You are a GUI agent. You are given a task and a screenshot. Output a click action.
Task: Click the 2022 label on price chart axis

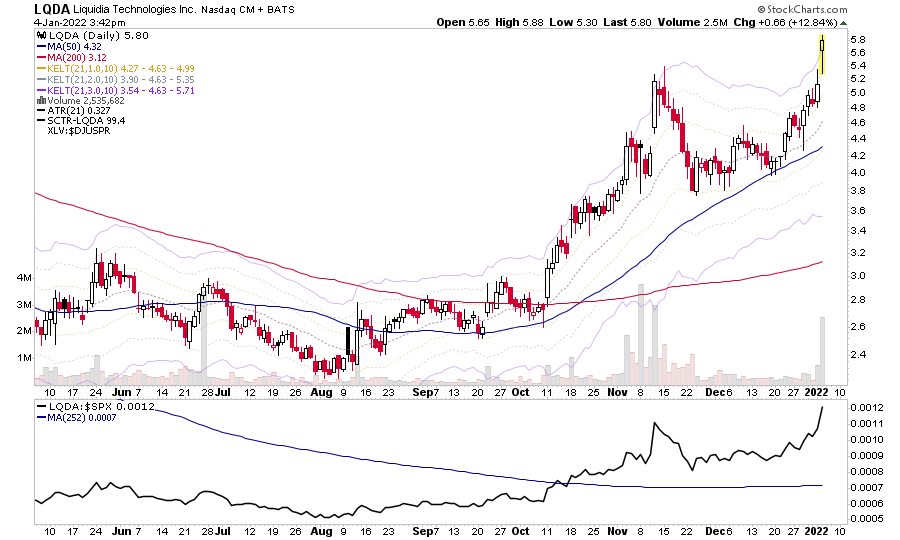816,393
